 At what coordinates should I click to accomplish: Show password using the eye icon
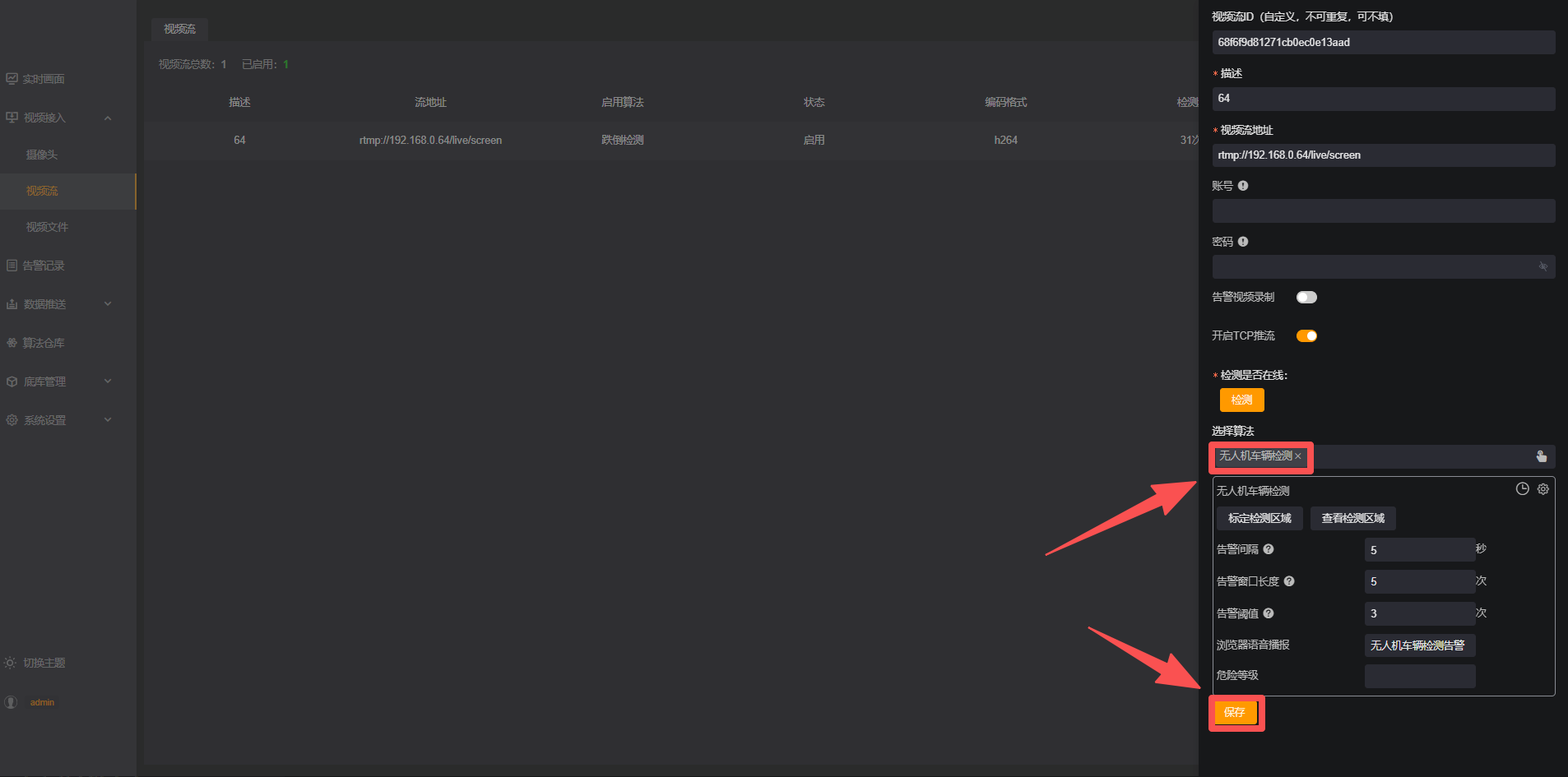(x=1542, y=266)
